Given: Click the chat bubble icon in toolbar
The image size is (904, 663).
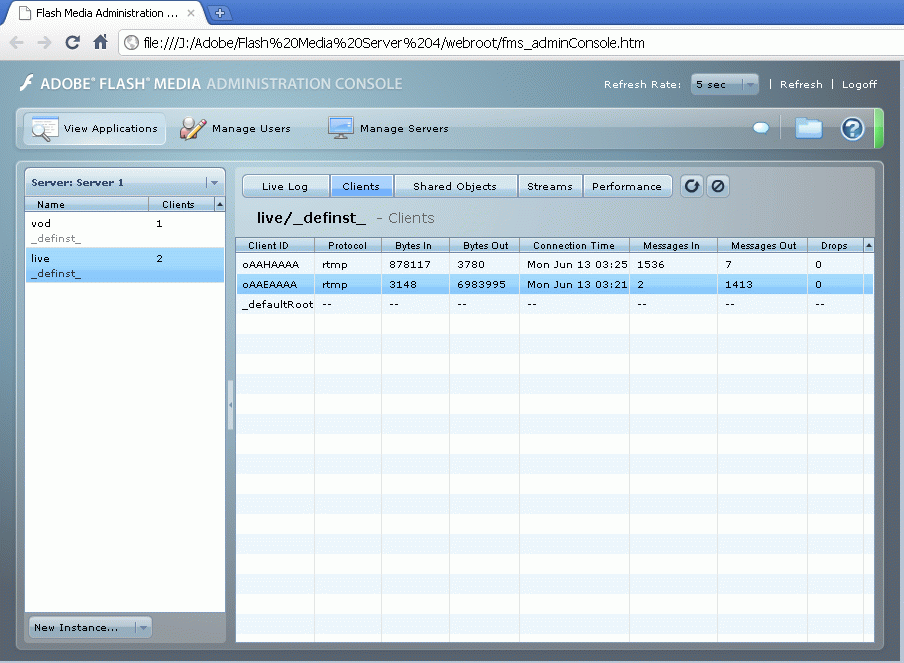Looking at the screenshot, I should [761, 128].
